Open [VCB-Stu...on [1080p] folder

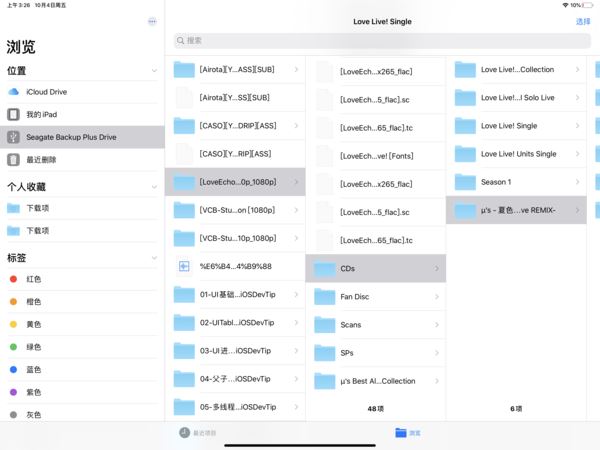pyautogui.click(x=235, y=210)
